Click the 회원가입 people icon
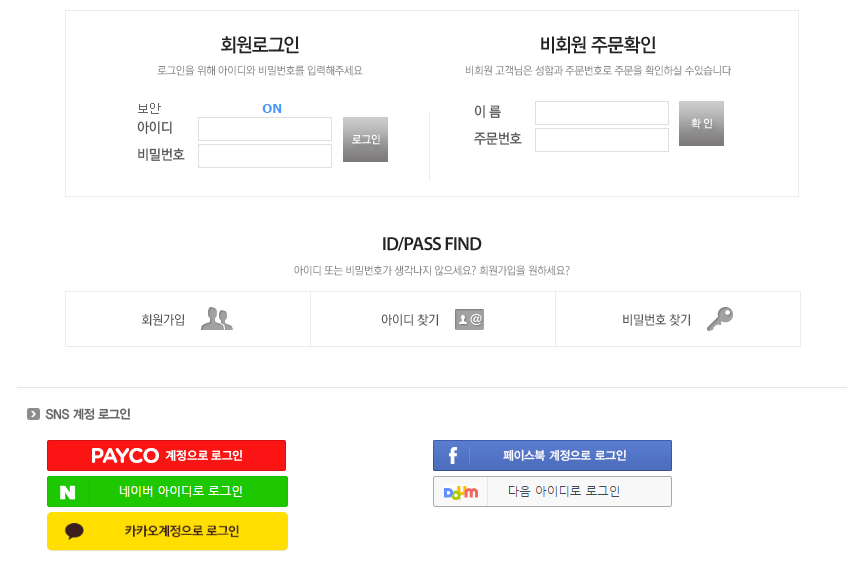The image size is (849, 564). point(216,319)
